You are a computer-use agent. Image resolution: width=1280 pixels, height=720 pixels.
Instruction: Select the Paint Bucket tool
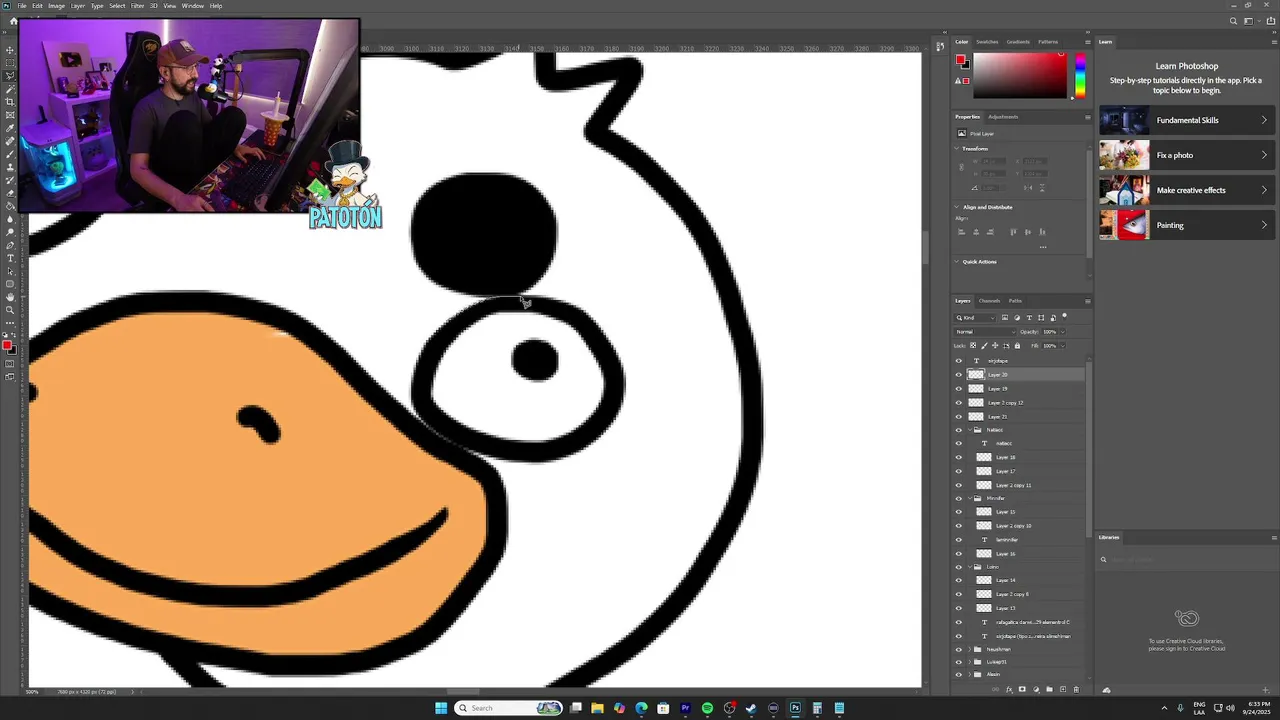click(x=10, y=205)
